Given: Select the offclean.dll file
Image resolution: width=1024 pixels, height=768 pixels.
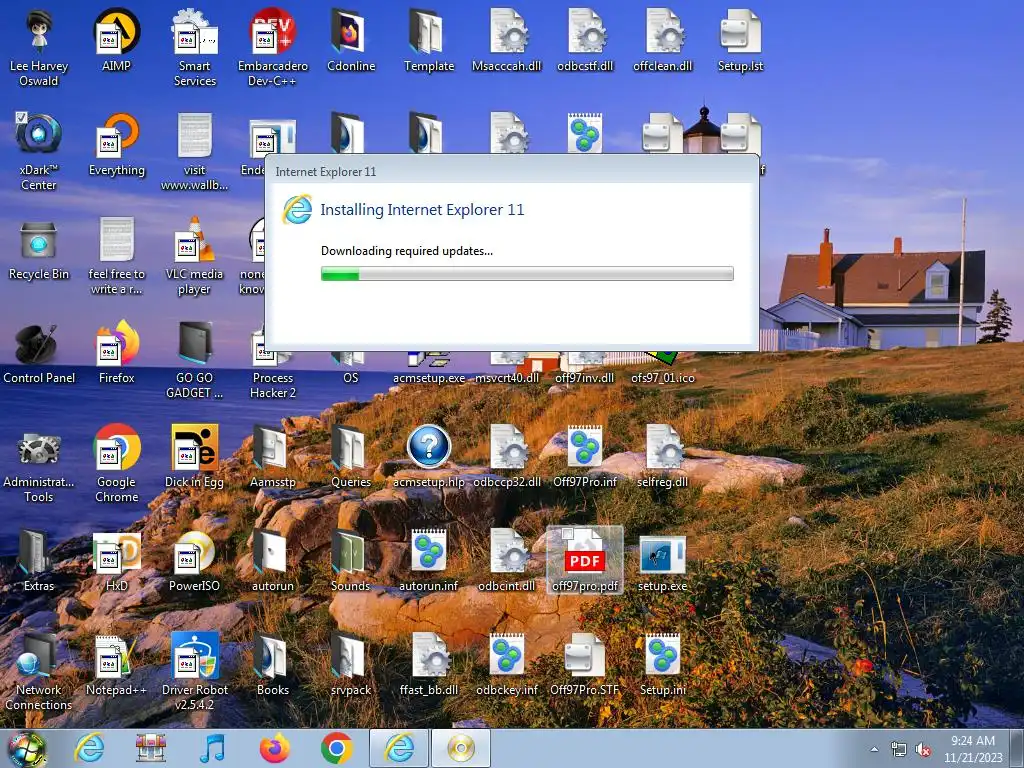Looking at the screenshot, I should [x=662, y=40].
